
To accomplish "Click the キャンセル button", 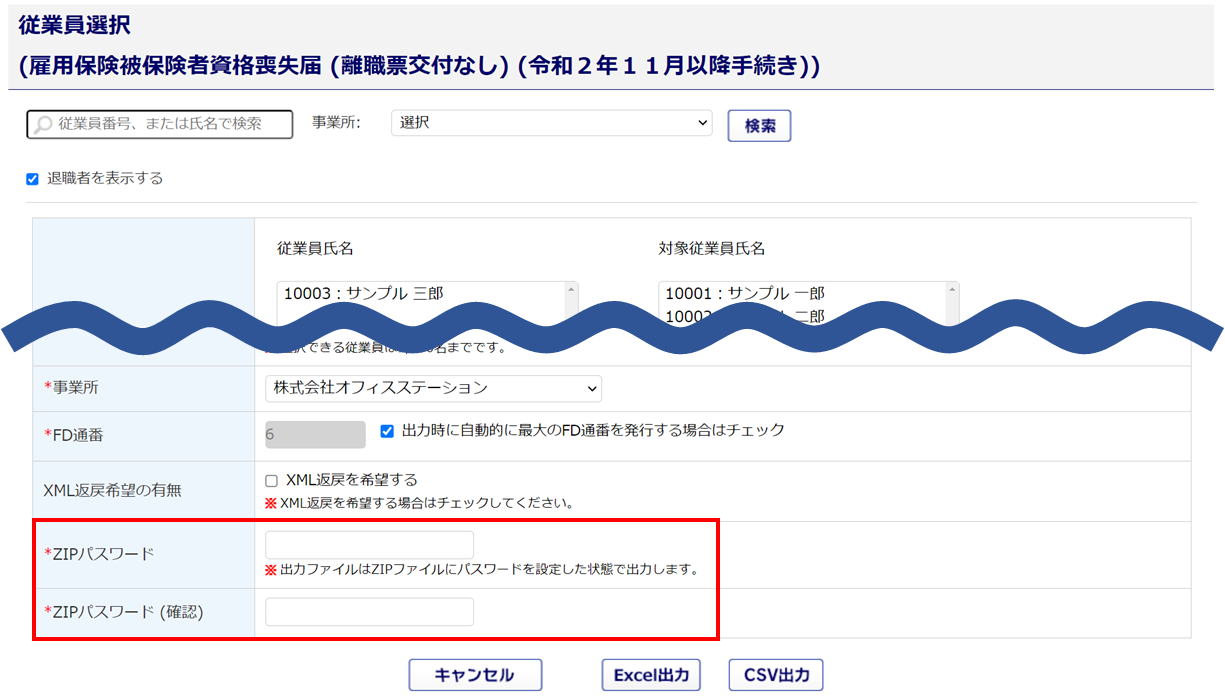I will pos(475,675).
